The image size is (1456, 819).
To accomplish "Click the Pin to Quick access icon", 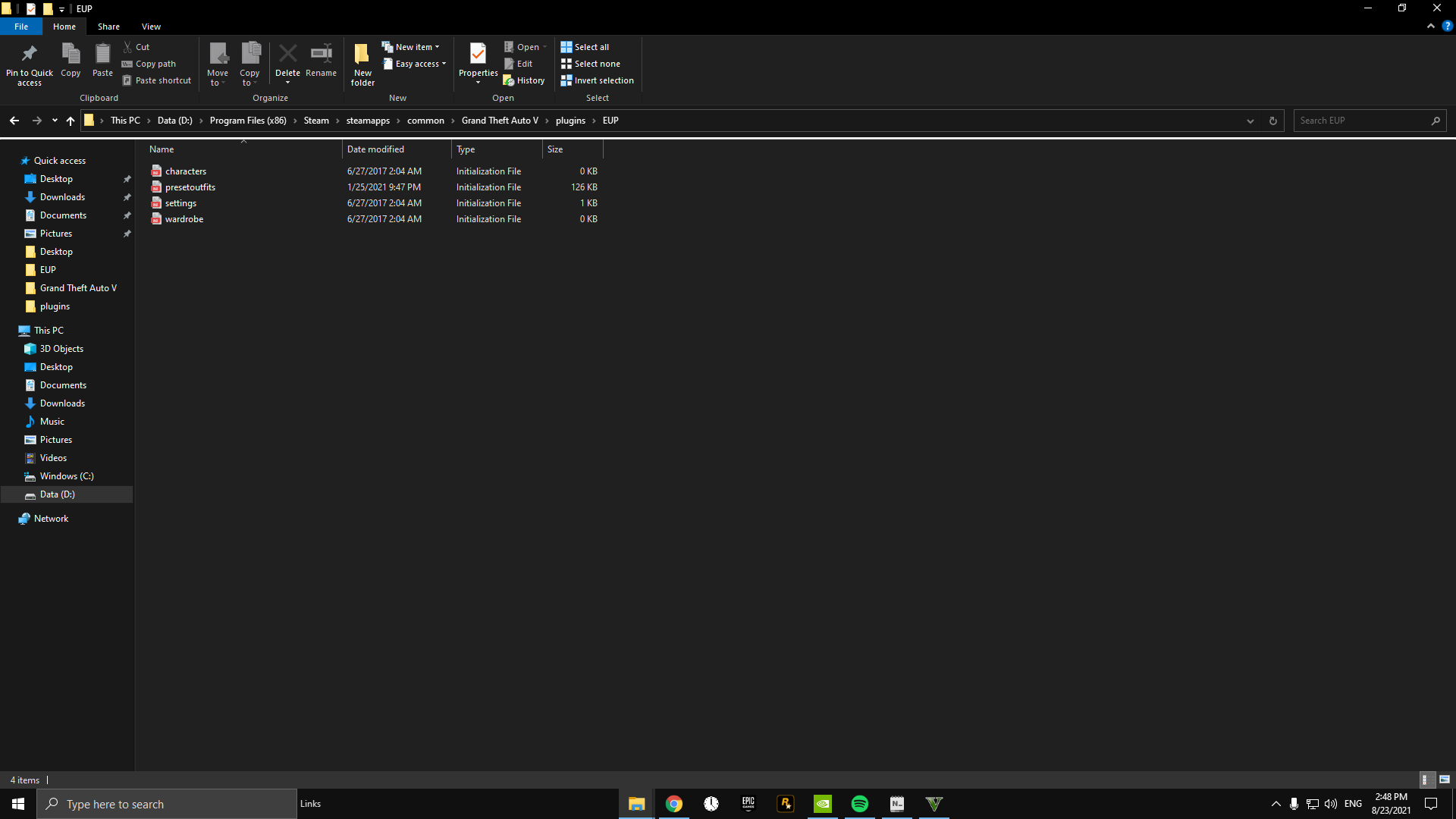I will pos(30,55).
